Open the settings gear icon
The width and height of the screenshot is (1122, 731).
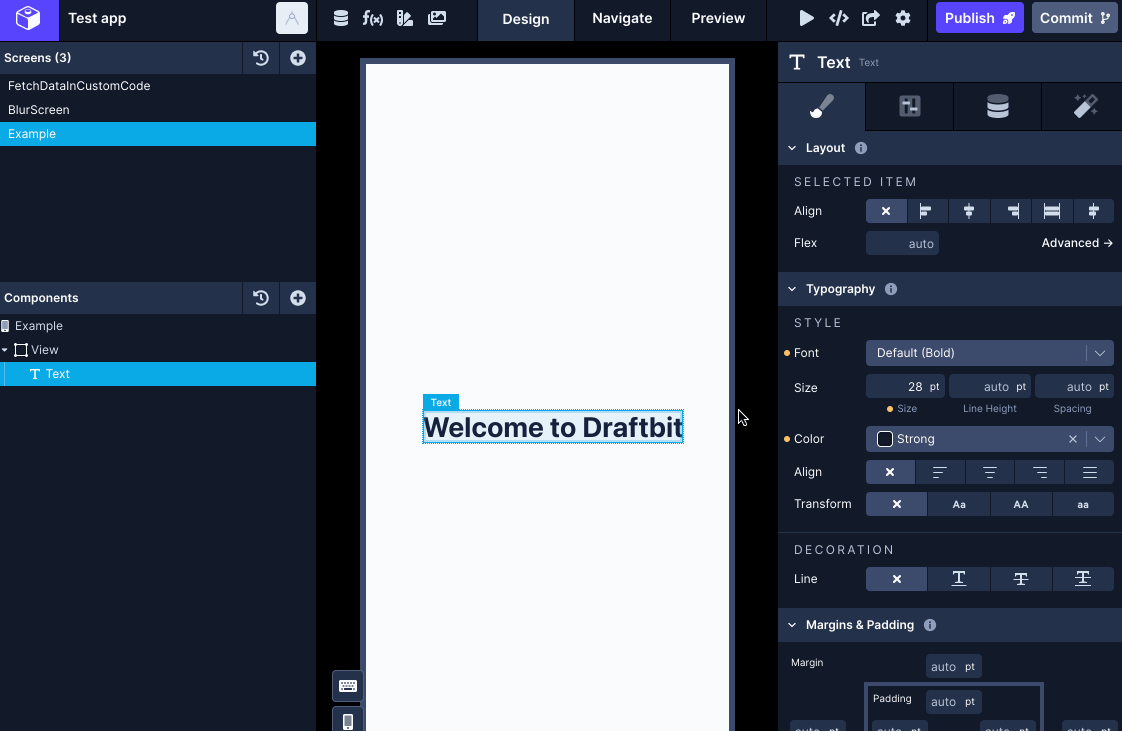coord(903,19)
